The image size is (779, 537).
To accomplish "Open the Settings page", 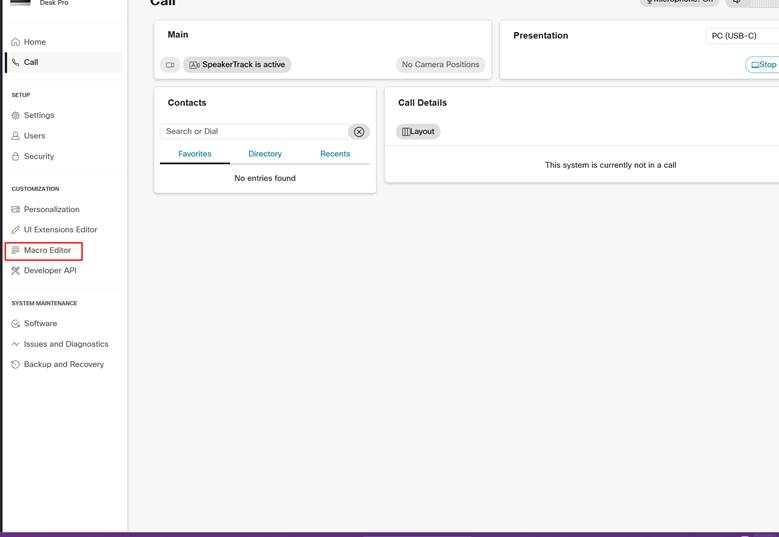I will point(38,115).
